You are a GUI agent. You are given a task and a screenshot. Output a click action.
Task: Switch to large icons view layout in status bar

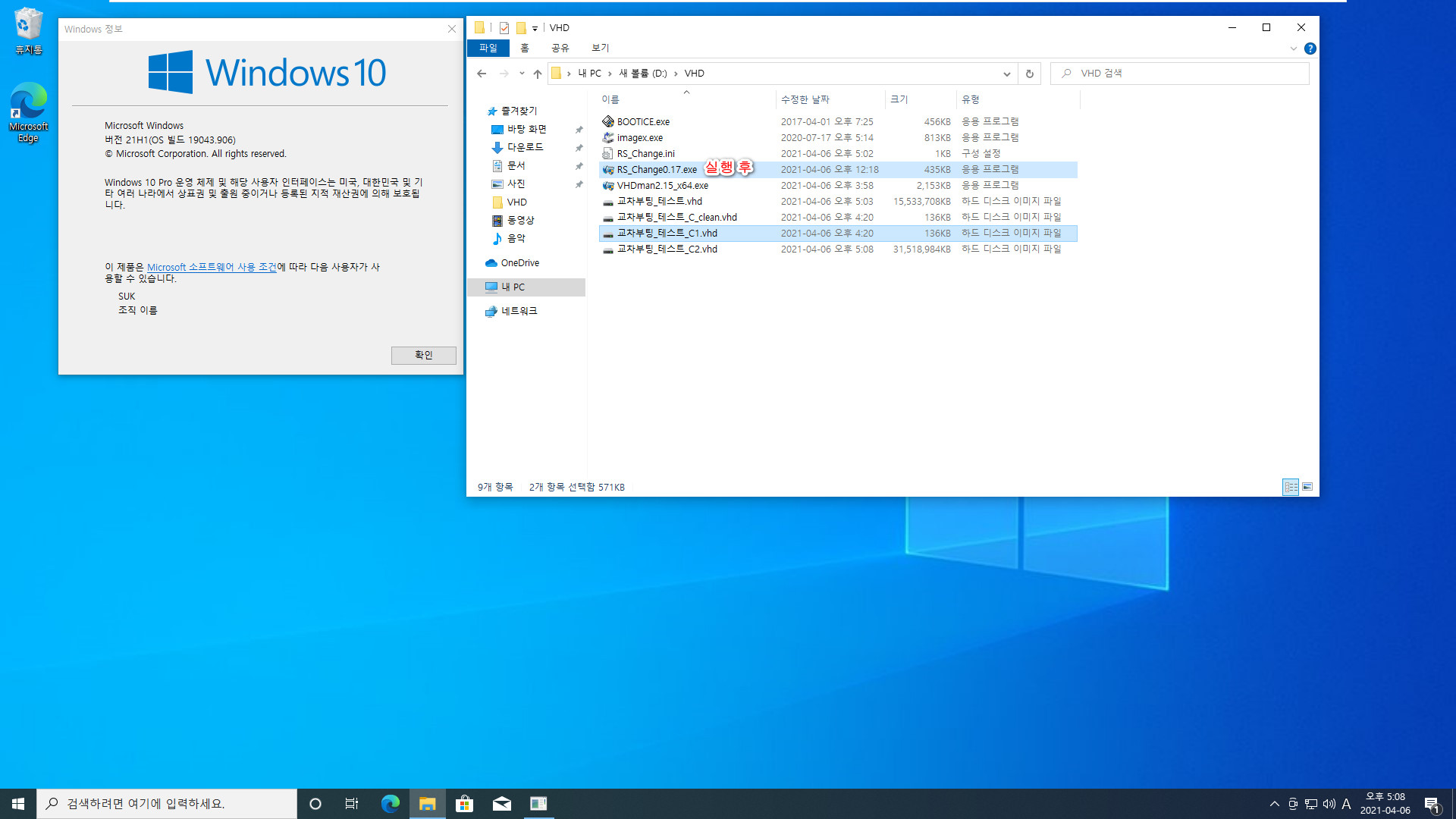click(x=1307, y=487)
